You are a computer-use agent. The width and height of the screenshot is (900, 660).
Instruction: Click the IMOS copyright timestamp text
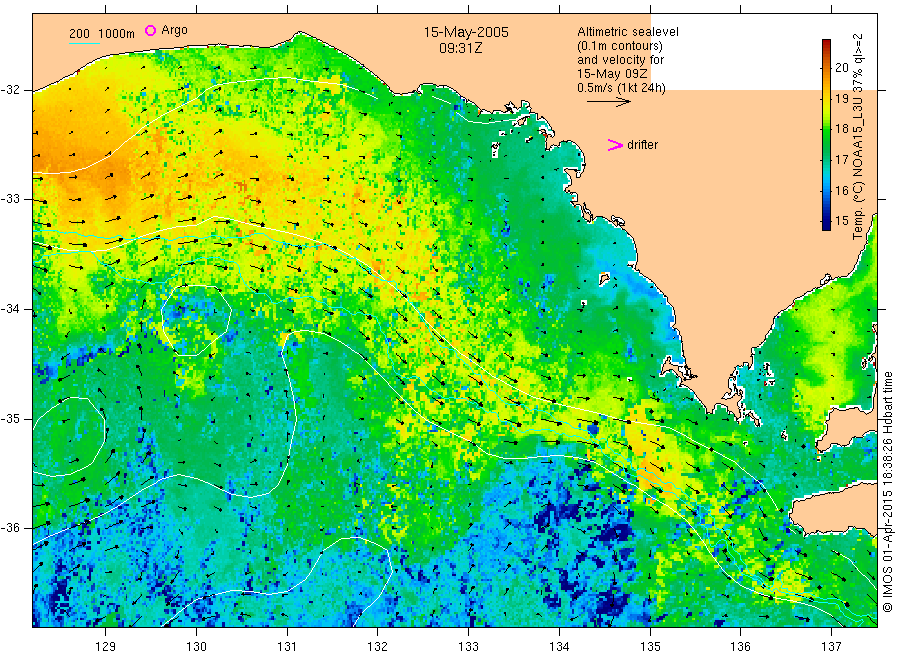click(x=887, y=491)
